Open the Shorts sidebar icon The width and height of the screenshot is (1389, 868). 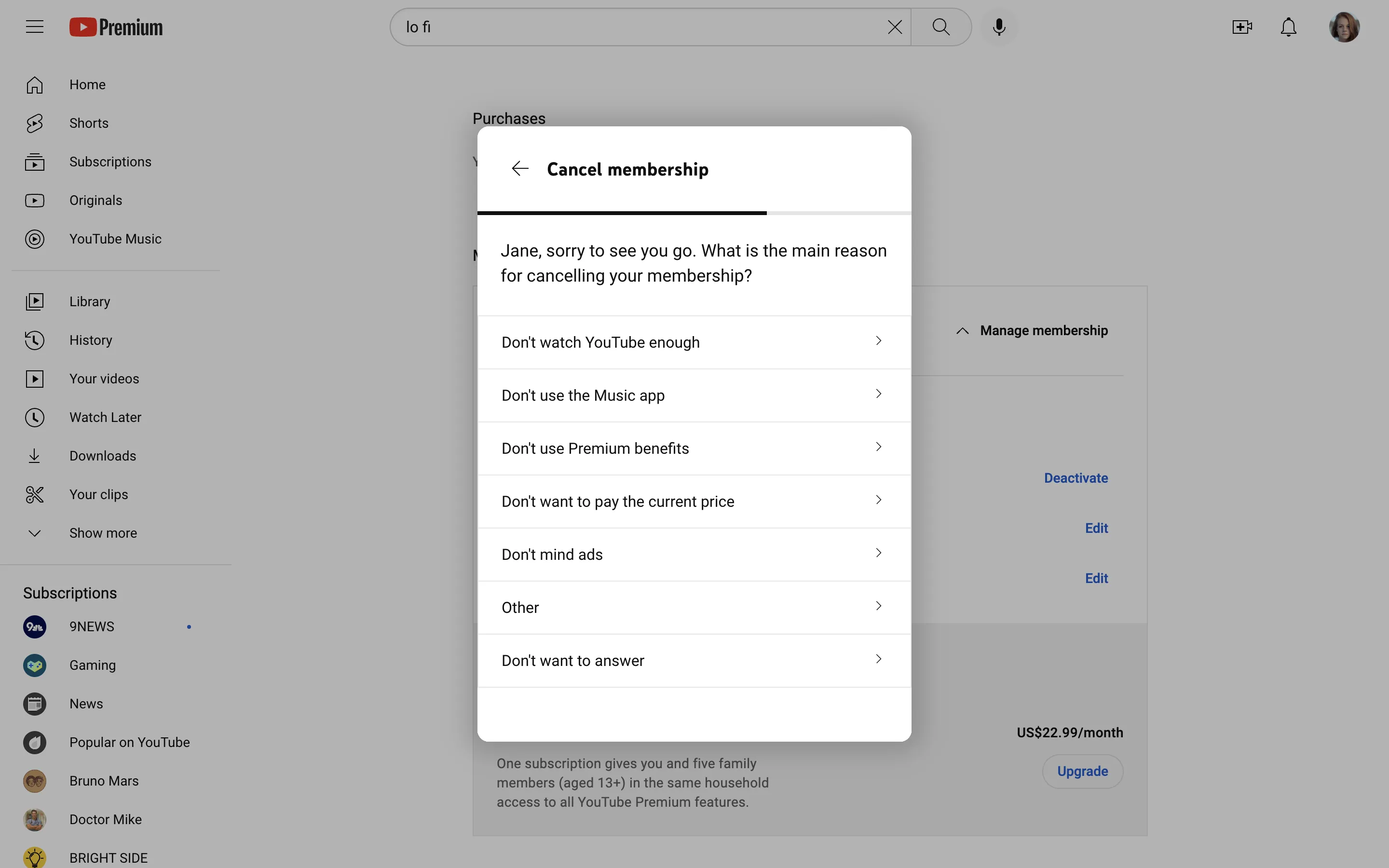pos(34,123)
